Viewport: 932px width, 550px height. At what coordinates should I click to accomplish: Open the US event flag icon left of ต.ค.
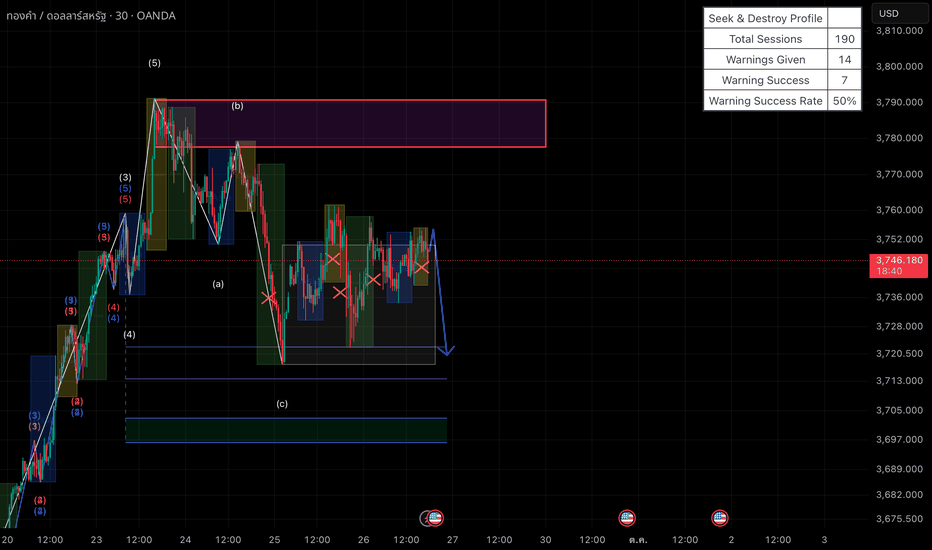pos(627,518)
